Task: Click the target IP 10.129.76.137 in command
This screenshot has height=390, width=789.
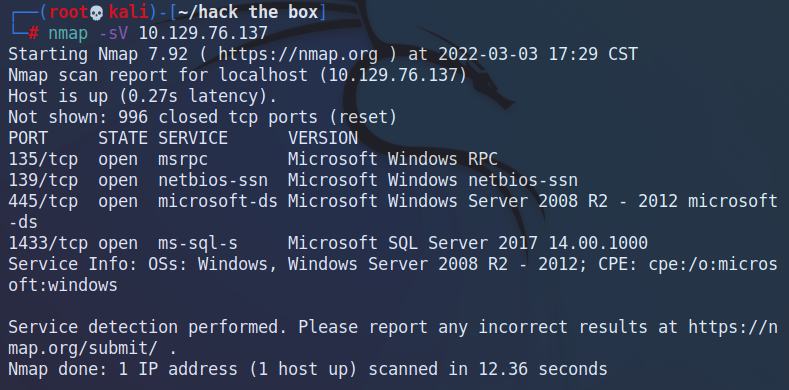Action: [x=203, y=34]
